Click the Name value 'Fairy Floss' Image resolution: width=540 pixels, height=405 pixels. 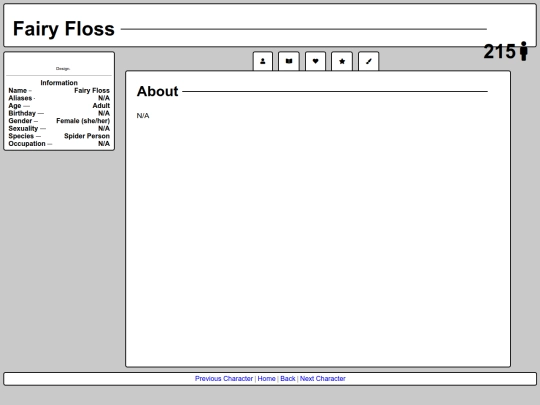(x=92, y=91)
